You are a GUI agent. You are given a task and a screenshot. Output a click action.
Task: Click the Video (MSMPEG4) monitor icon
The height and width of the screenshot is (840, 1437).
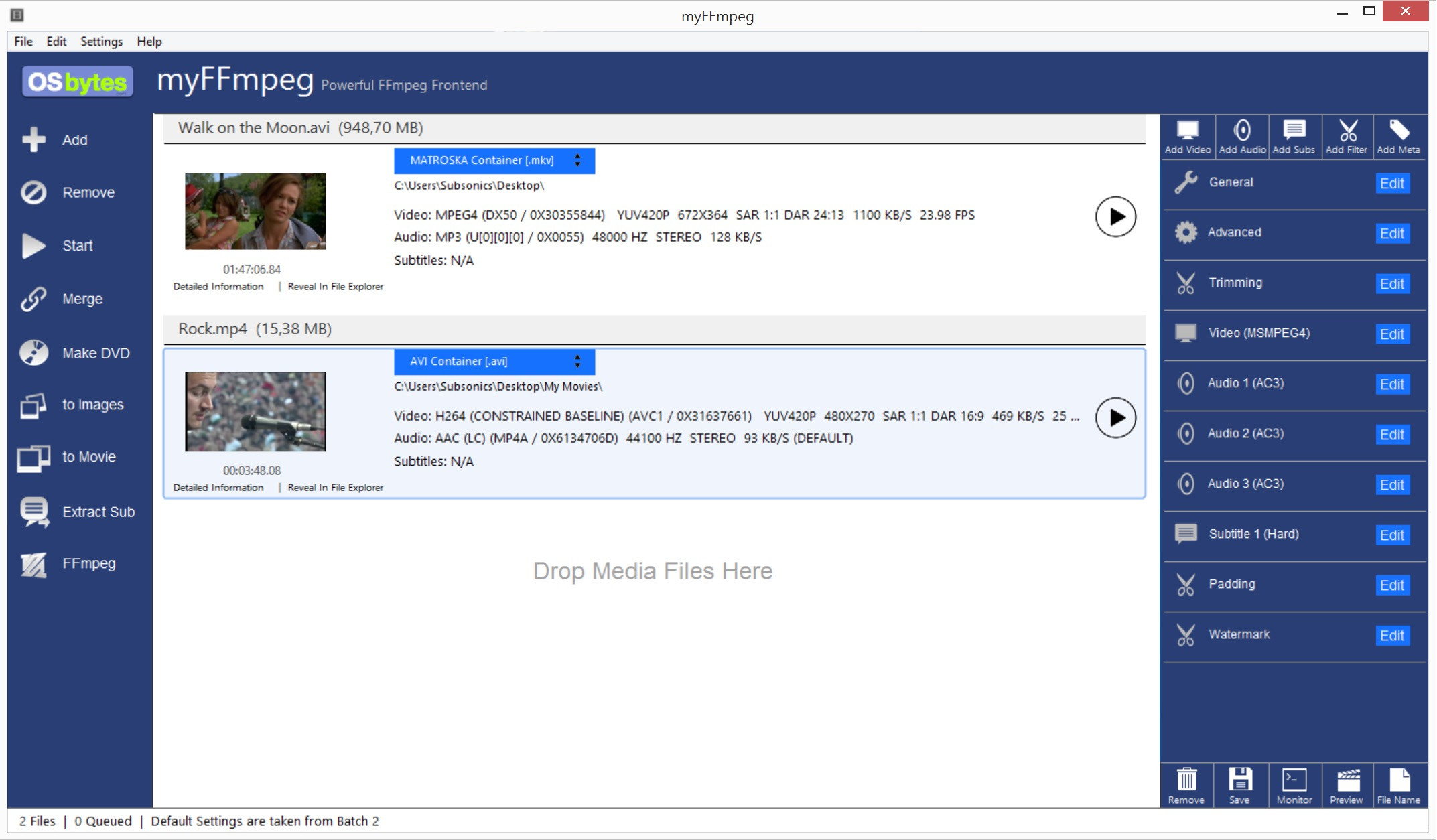(x=1186, y=333)
